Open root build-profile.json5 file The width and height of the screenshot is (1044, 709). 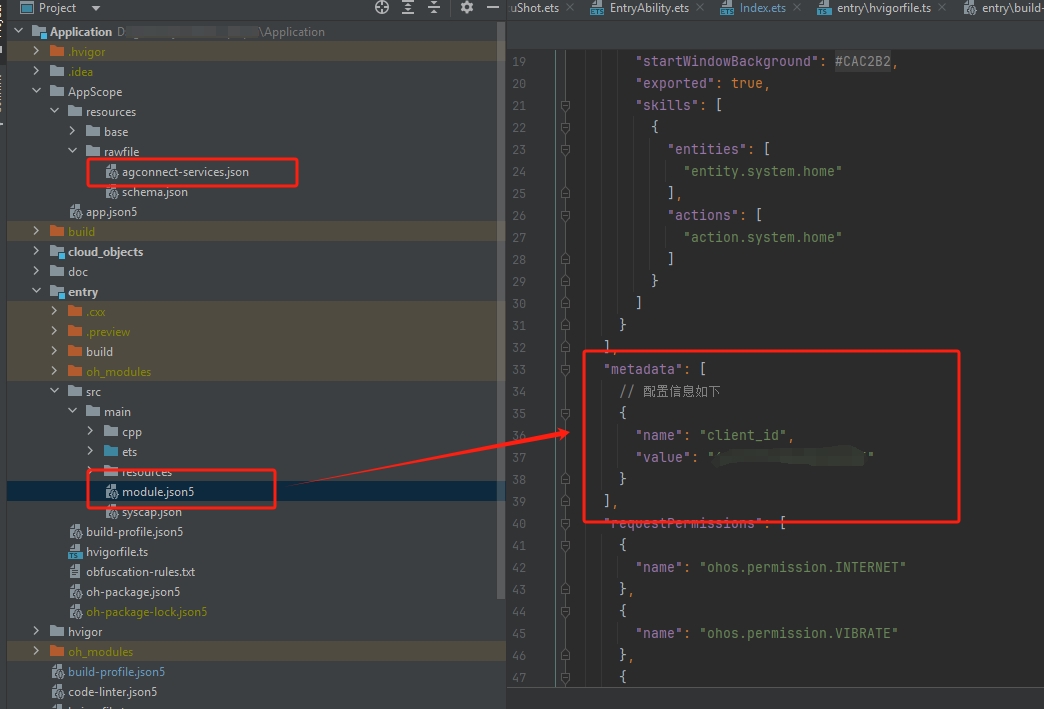point(117,671)
